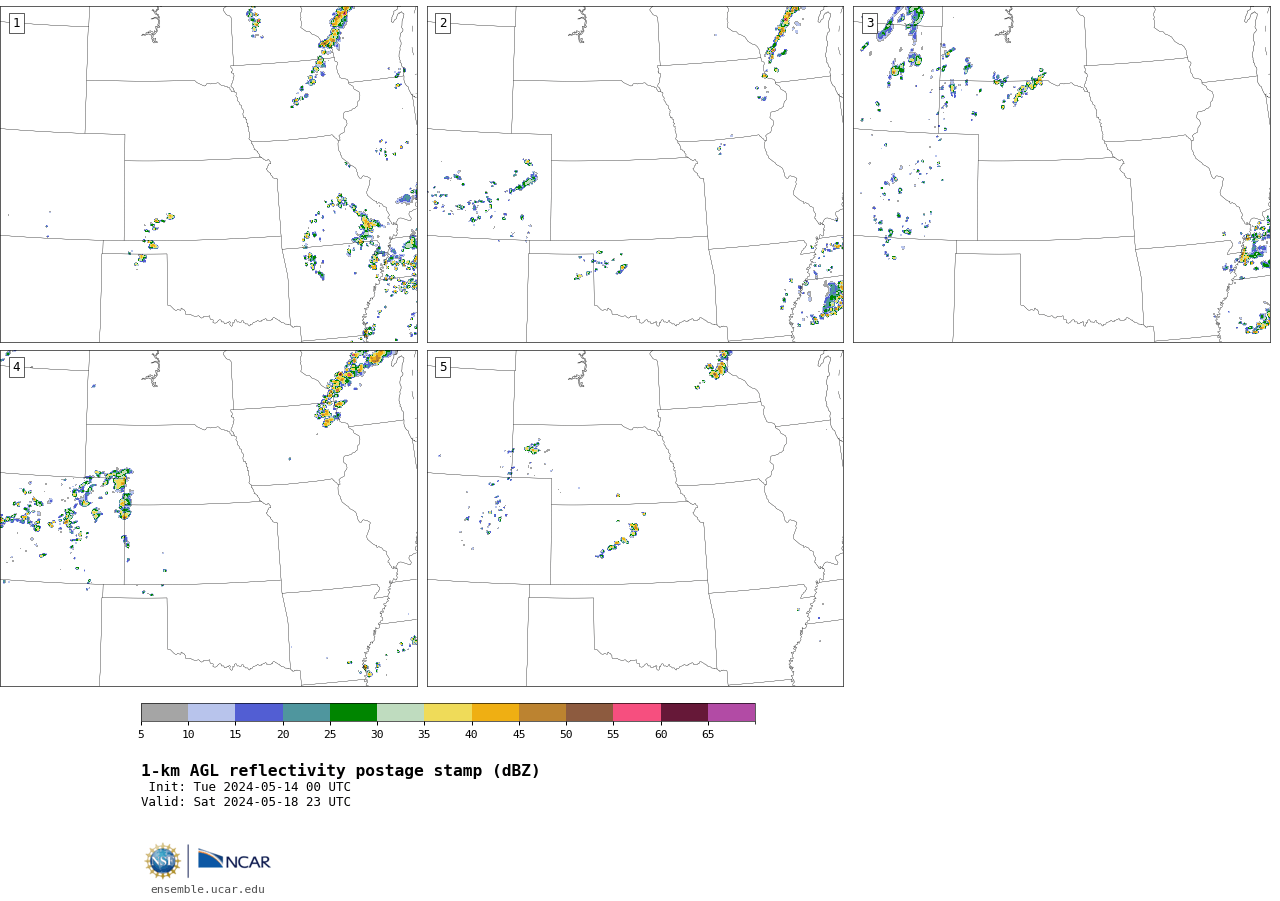Select the gray 5-10 dBZ swatch

click(164, 713)
